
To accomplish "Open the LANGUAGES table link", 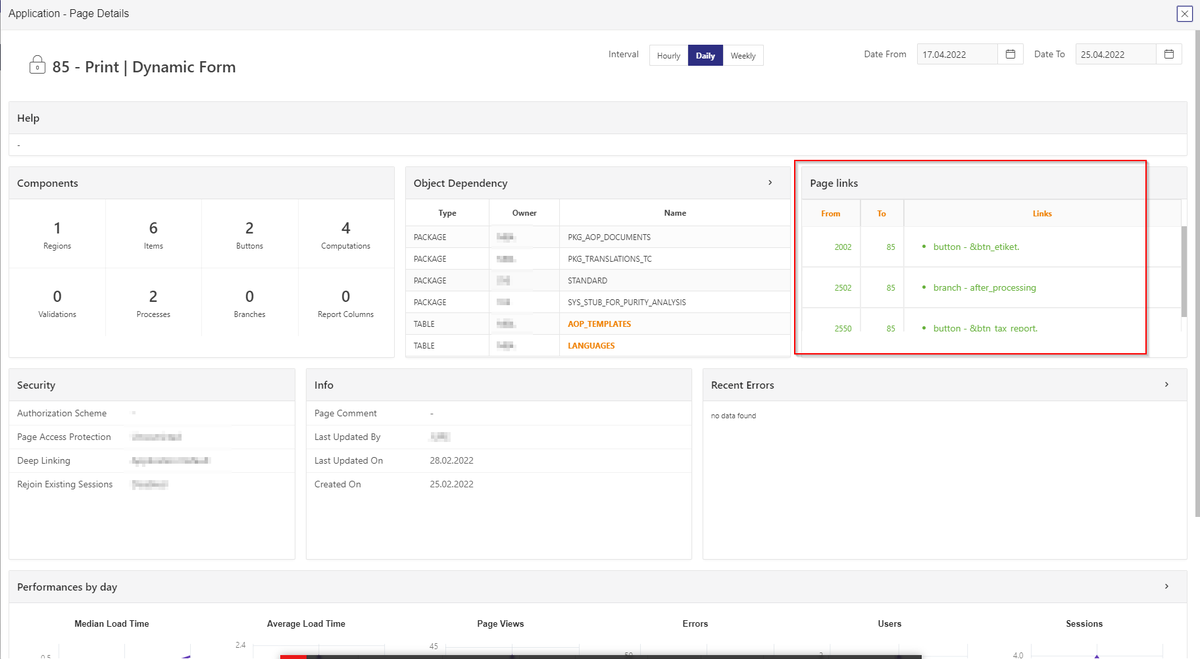I will coord(591,346).
